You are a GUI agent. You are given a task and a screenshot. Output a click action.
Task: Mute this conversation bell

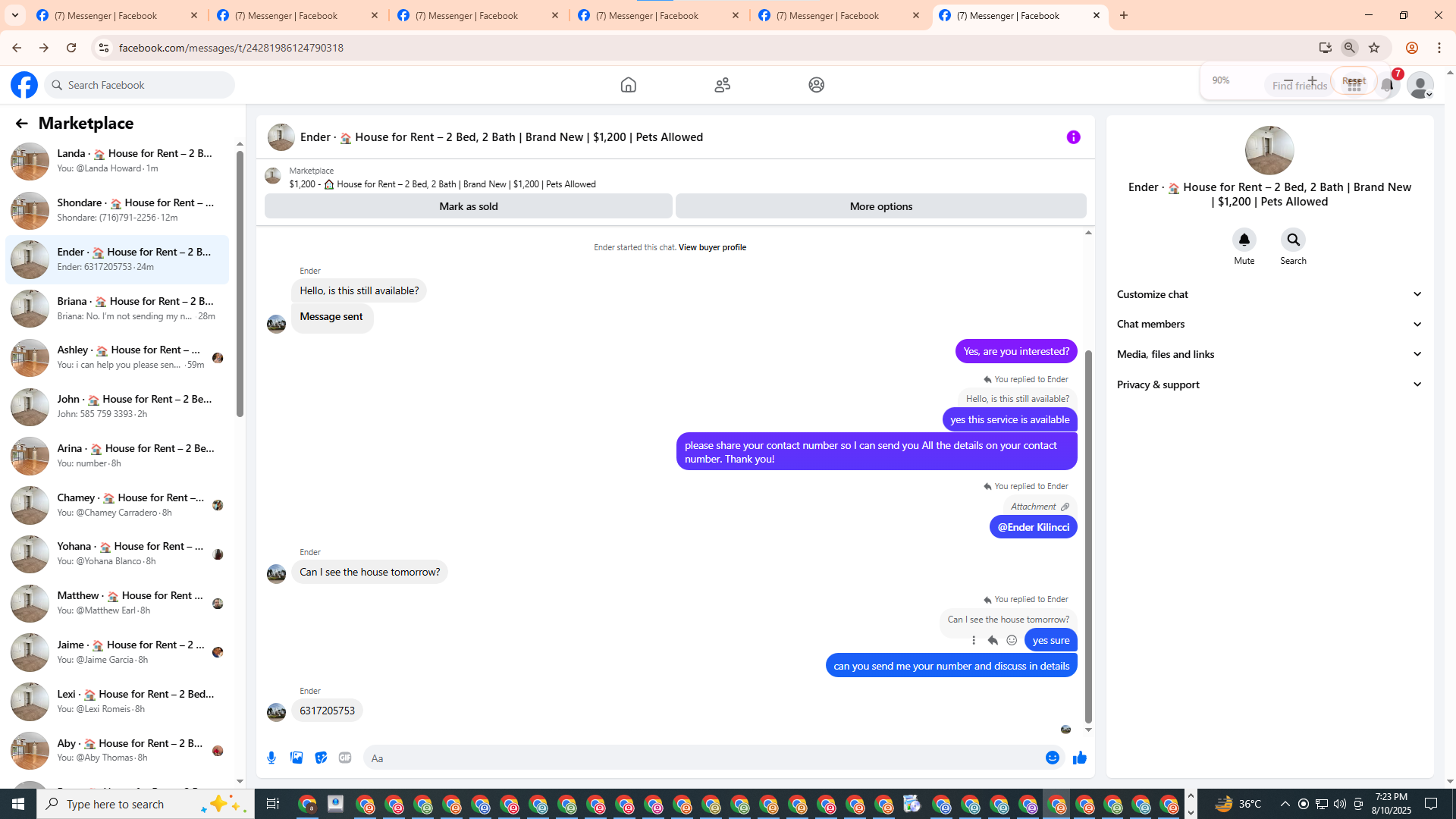pyautogui.click(x=1244, y=240)
